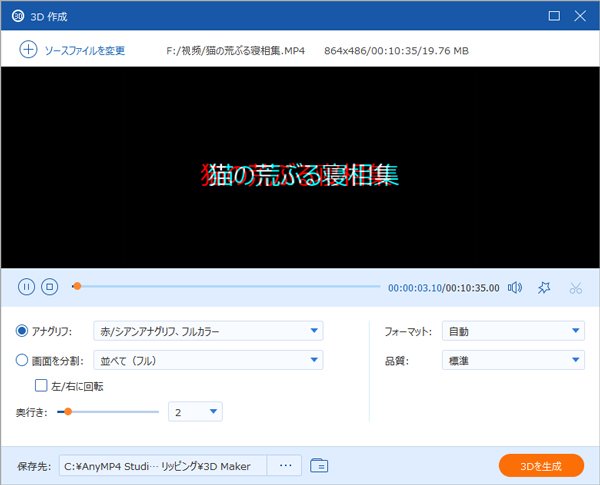Open the フォーマット dropdown set to 自動

513,331
